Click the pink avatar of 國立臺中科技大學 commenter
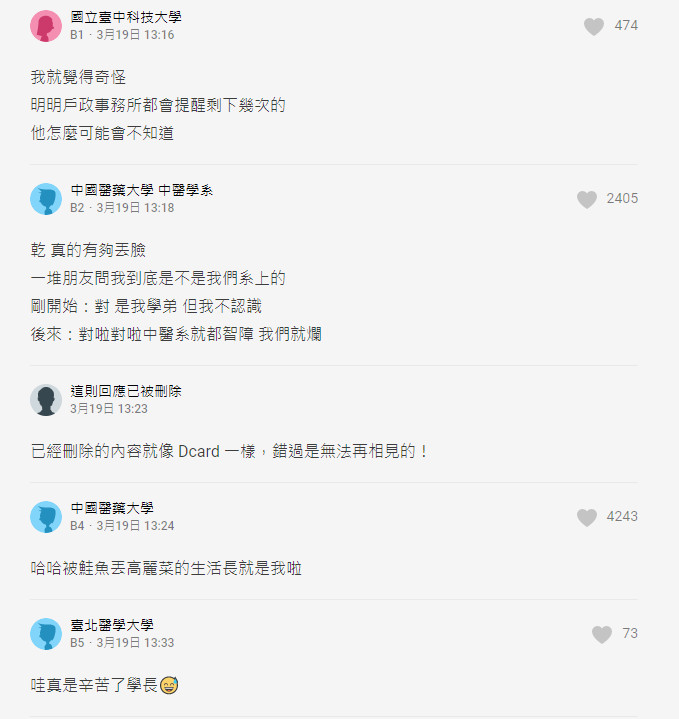This screenshot has width=679, height=719. [46, 26]
